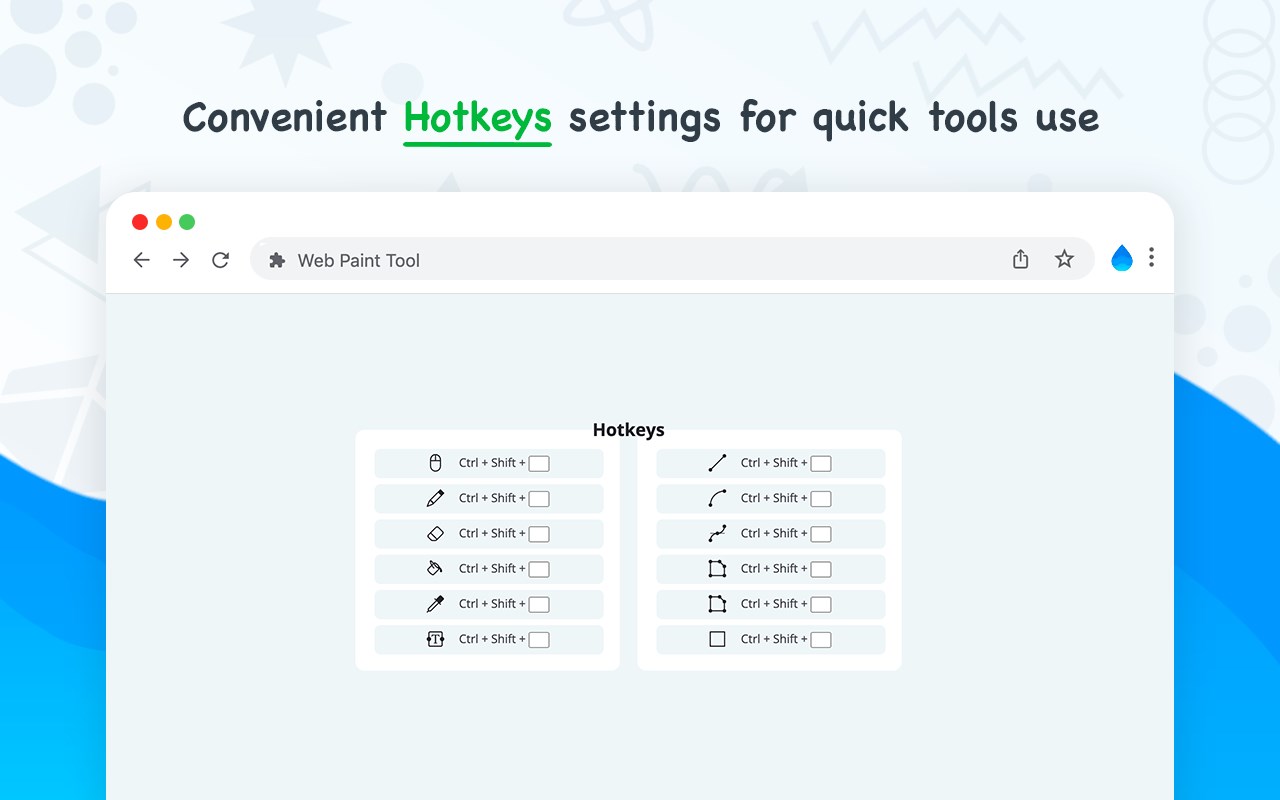Select the single arc curve icon
The height and width of the screenshot is (800, 1280).
(x=717, y=498)
